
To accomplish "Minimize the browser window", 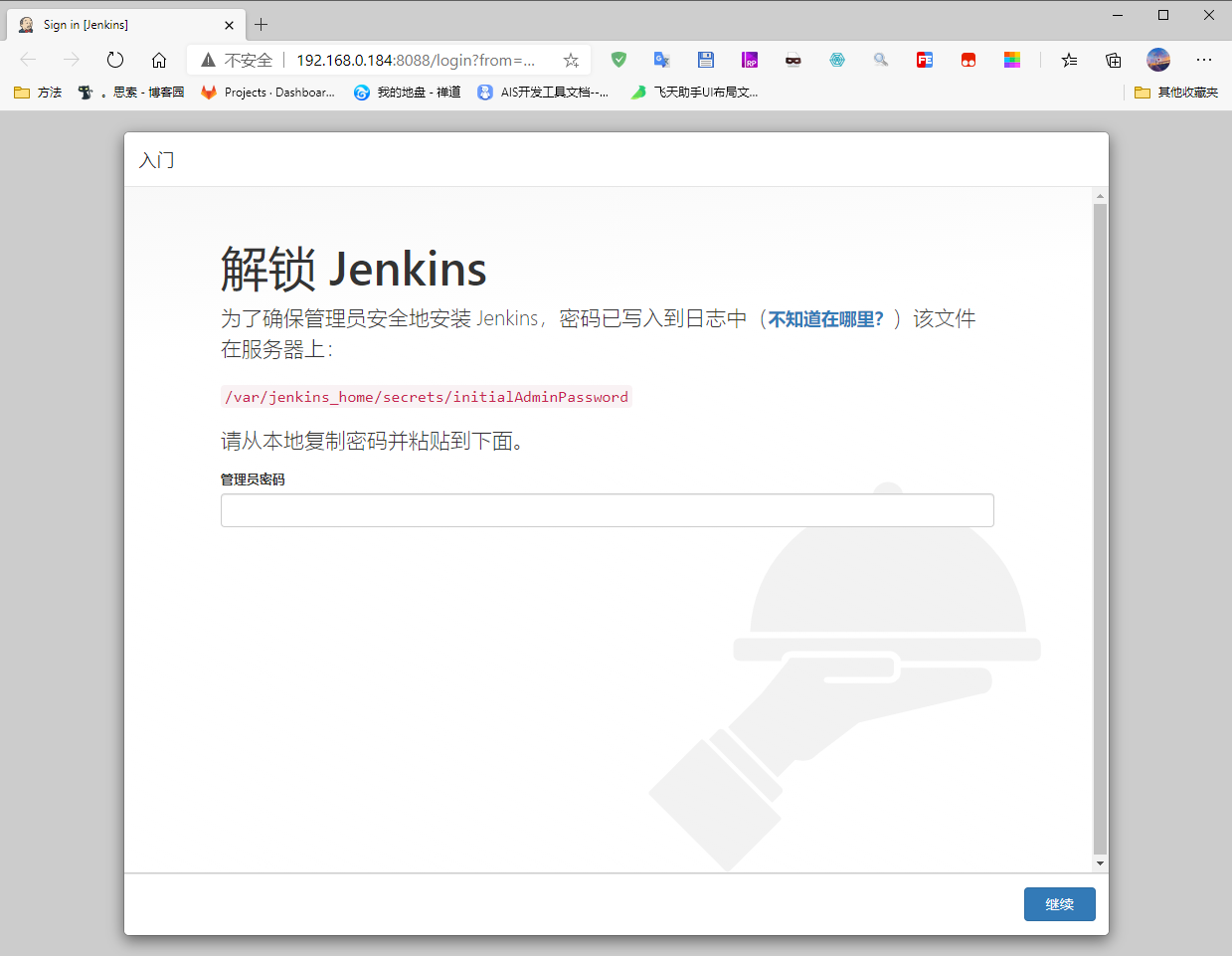I will coord(1118,15).
